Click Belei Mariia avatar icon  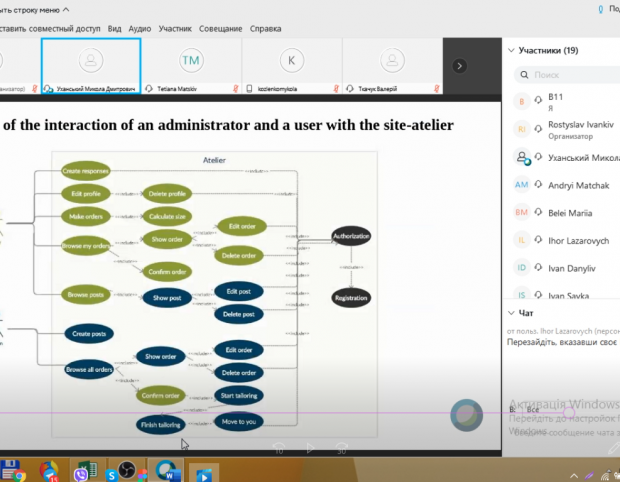[522, 212]
